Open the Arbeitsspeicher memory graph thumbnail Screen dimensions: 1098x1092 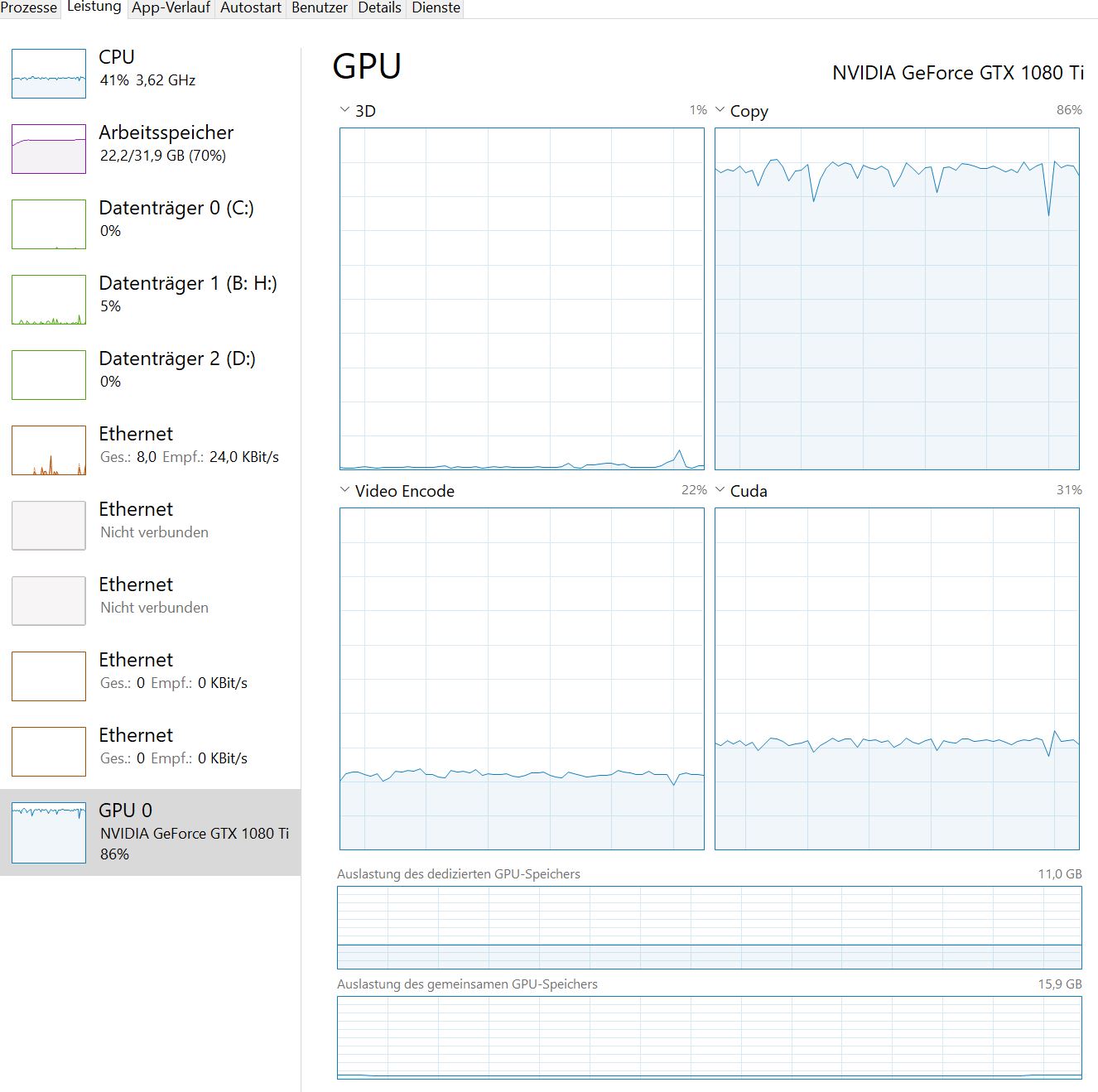tap(49, 149)
